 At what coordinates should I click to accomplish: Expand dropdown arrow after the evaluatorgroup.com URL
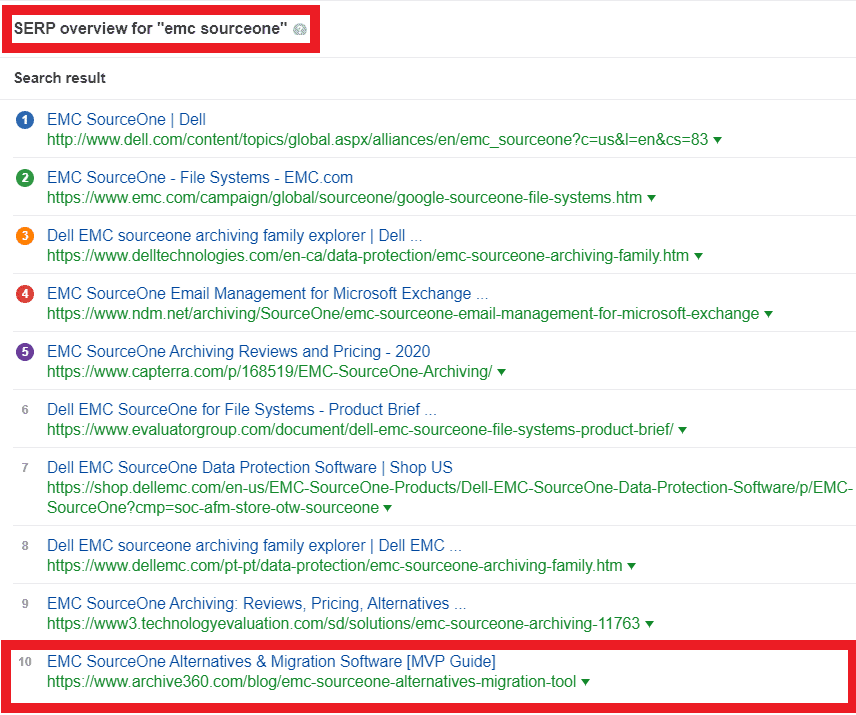pyautogui.click(x=682, y=430)
